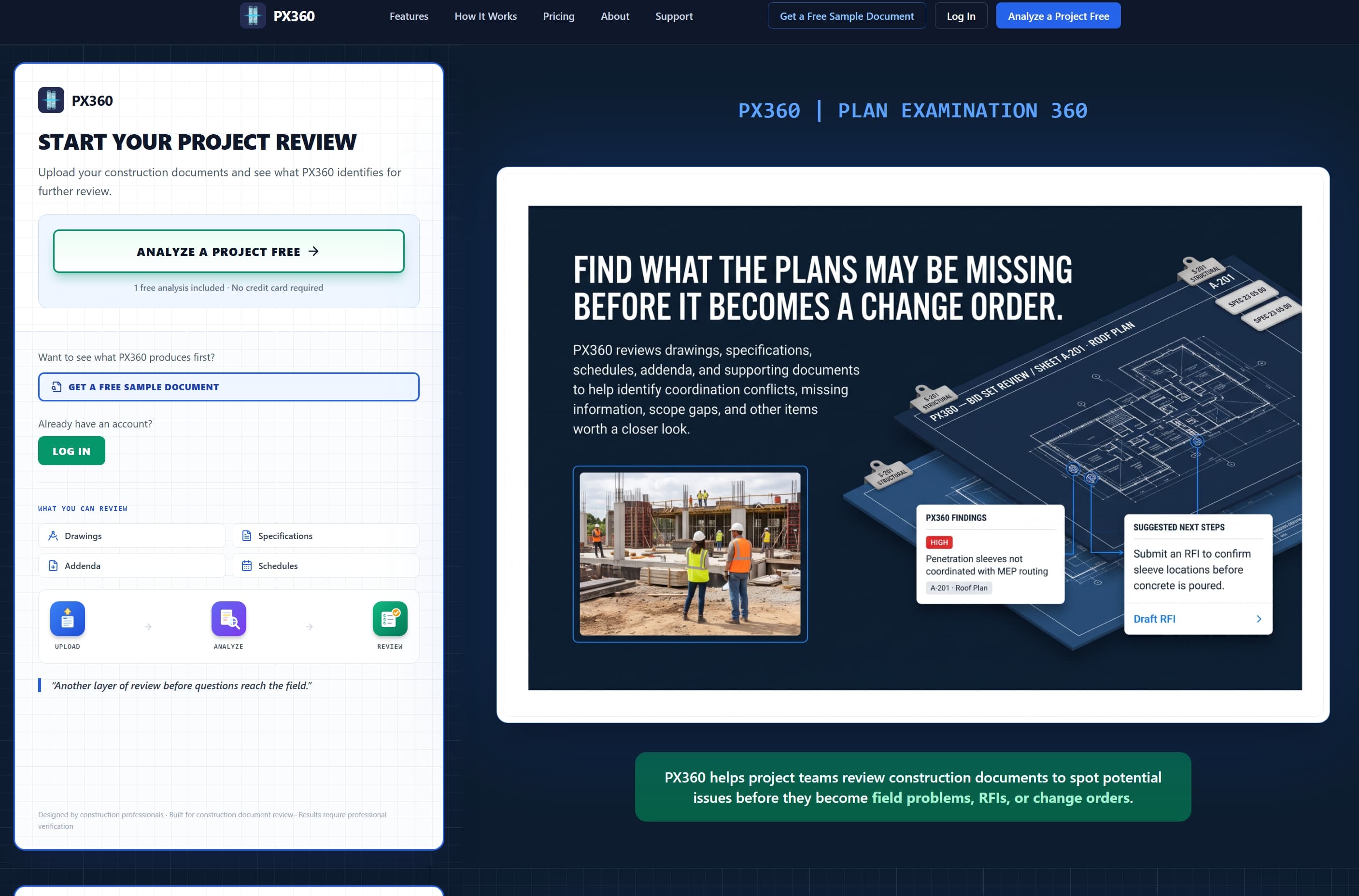Click the Schedules item label
The image size is (1359, 896).
(x=278, y=566)
